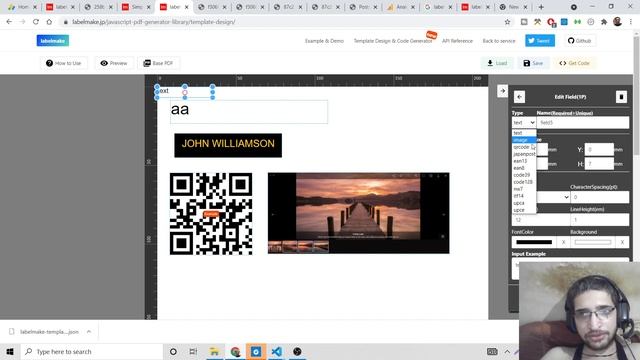Click the H height input

click(x=599, y=164)
